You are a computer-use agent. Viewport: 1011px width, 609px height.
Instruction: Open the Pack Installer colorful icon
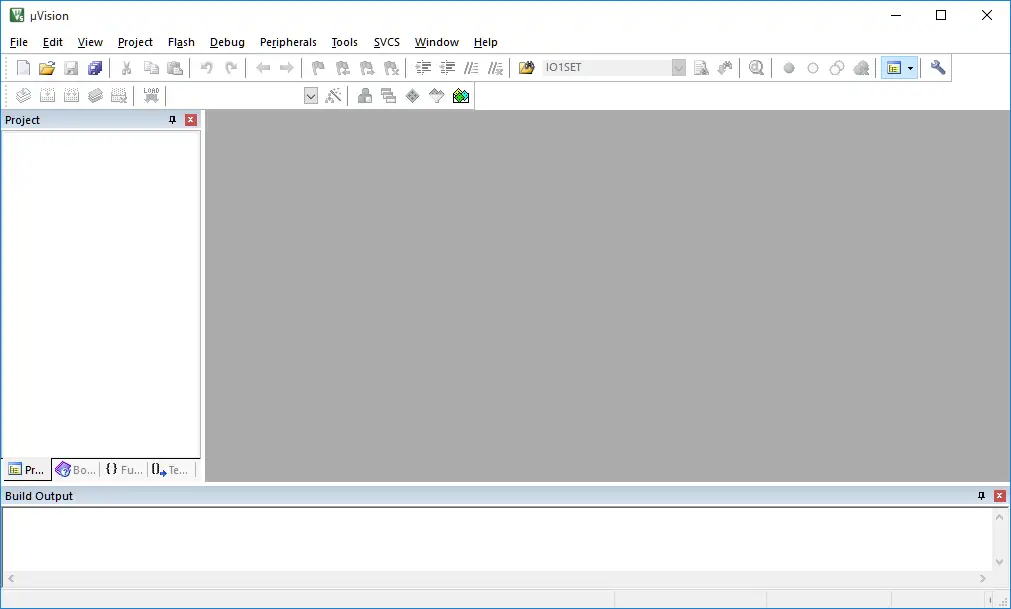(461, 96)
